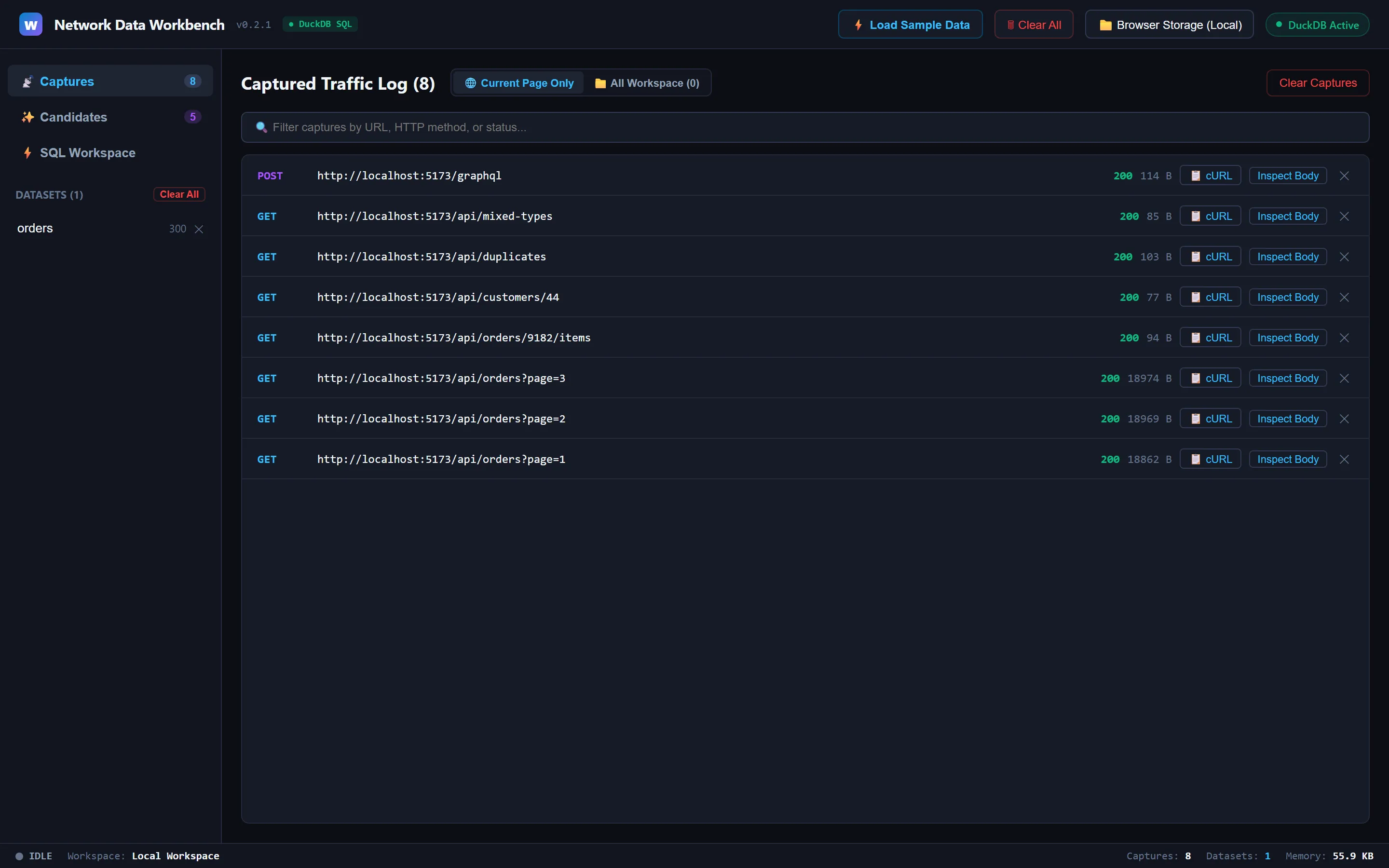Click the W logo icon in header

point(30,25)
